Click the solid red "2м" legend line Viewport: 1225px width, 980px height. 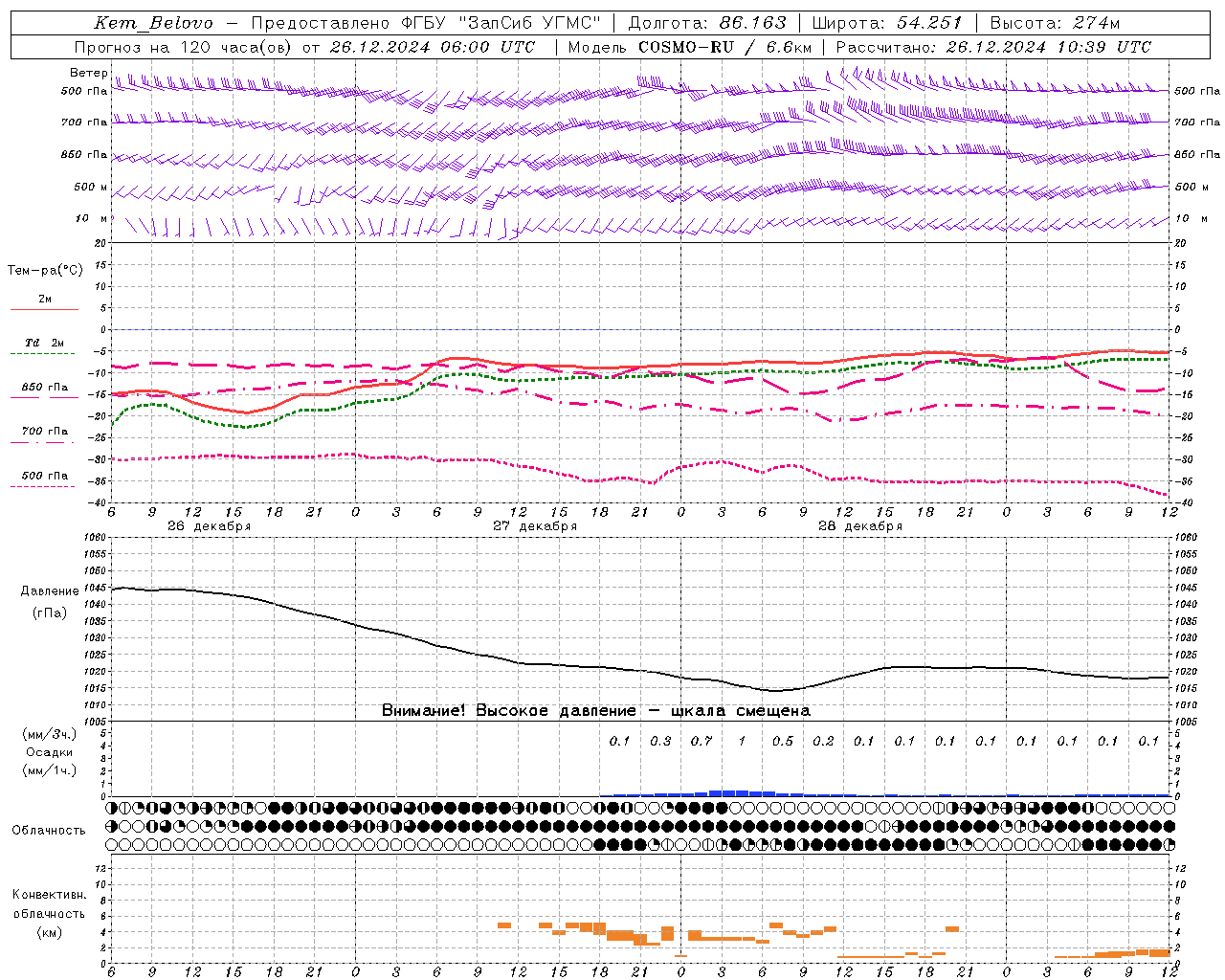pos(44,309)
